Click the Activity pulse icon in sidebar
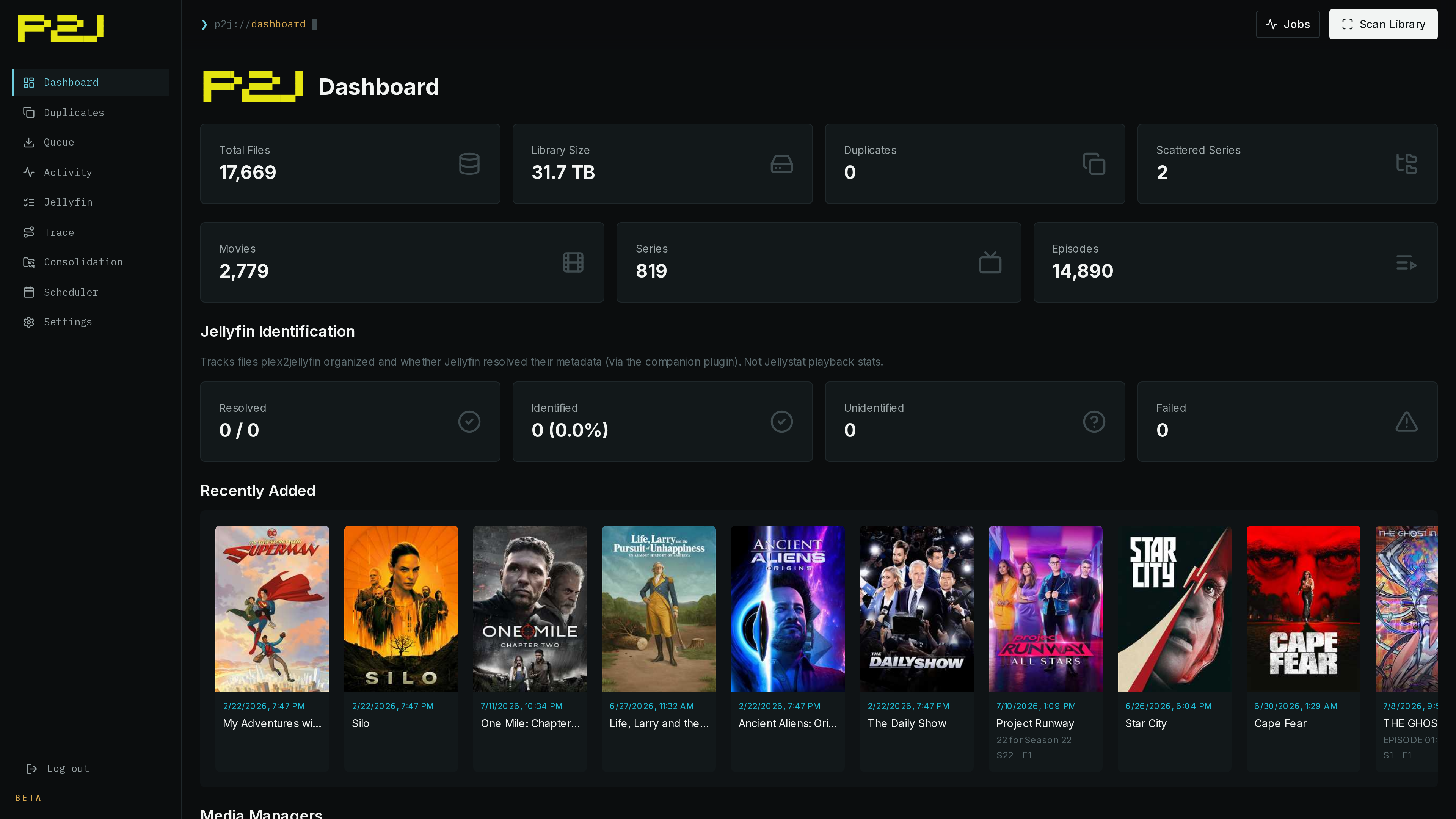Image resolution: width=1456 pixels, height=819 pixels. pyautogui.click(x=29, y=173)
